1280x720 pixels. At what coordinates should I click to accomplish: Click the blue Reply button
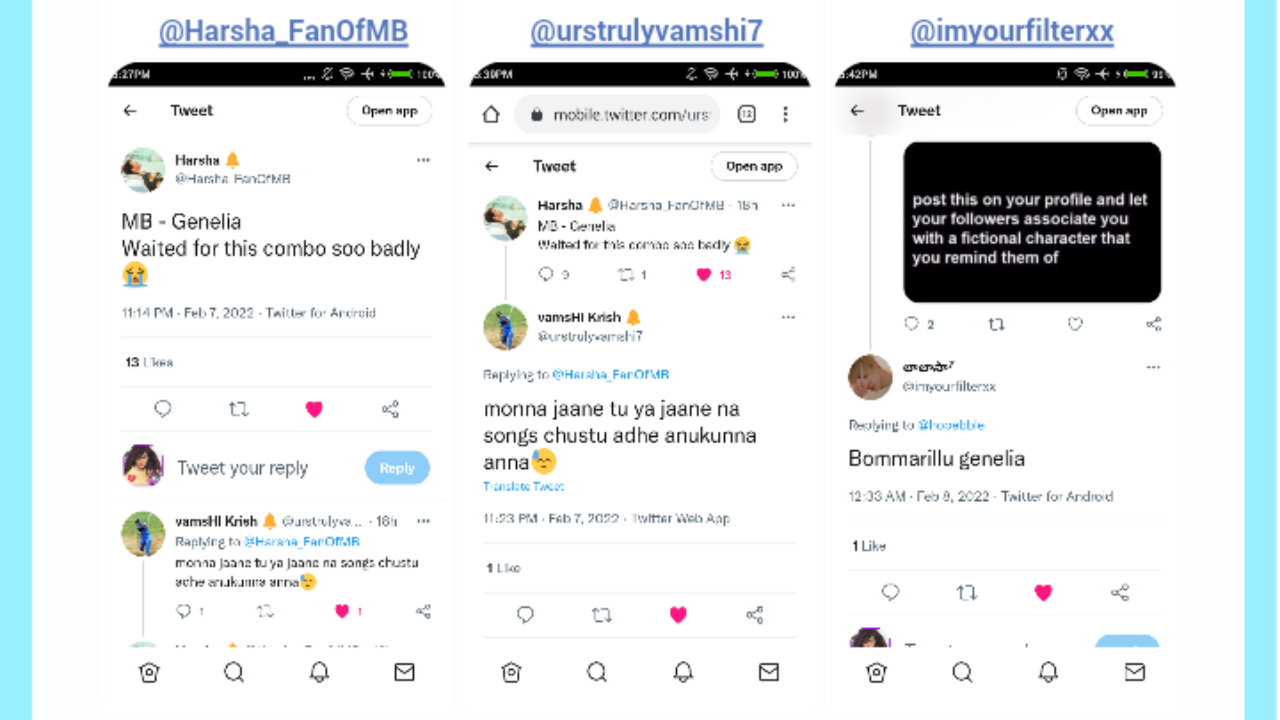click(x=397, y=468)
